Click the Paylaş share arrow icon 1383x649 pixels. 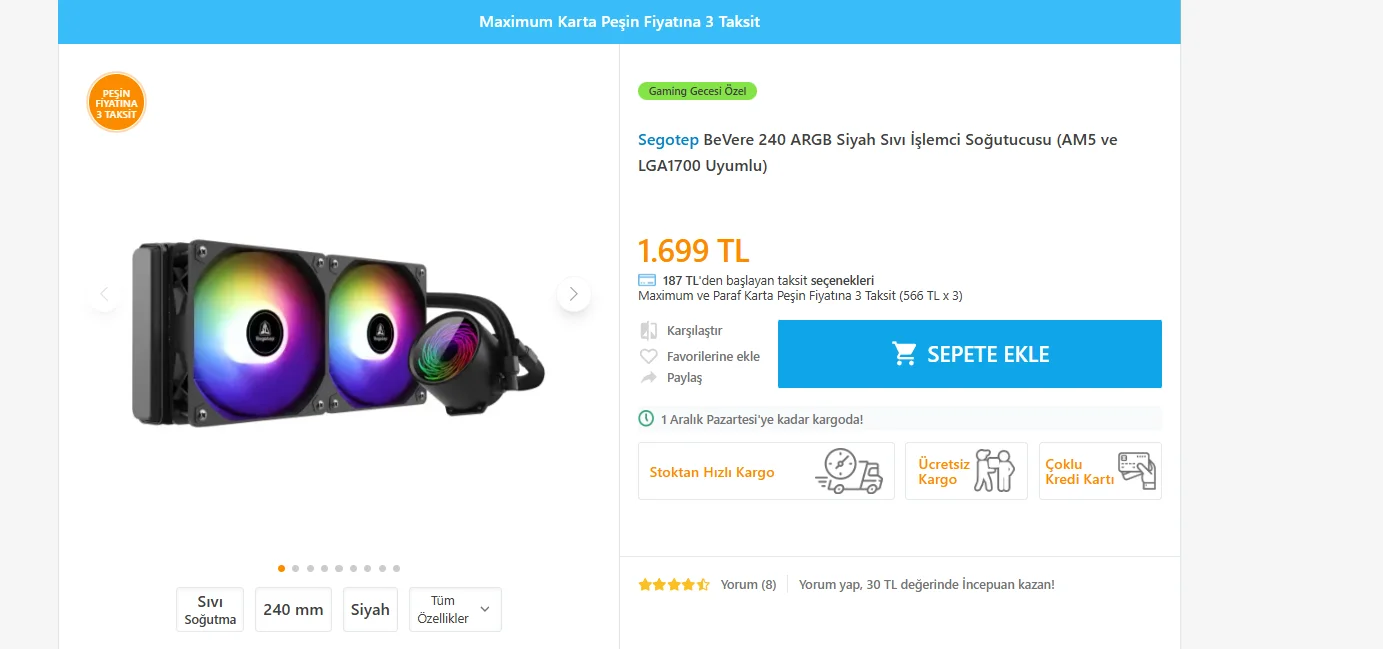pos(648,378)
